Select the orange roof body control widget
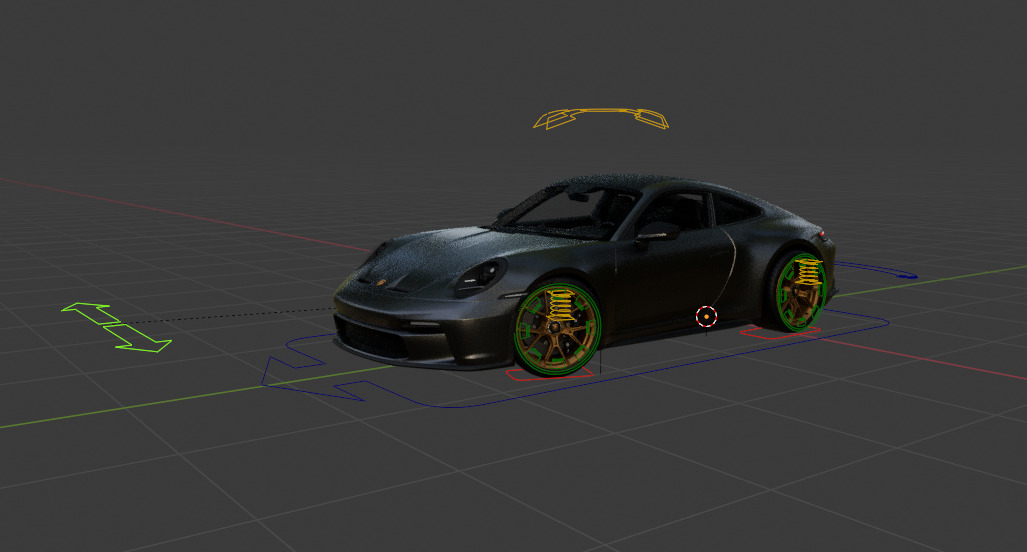1027x552 pixels. pyautogui.click(x=601, y=119)
